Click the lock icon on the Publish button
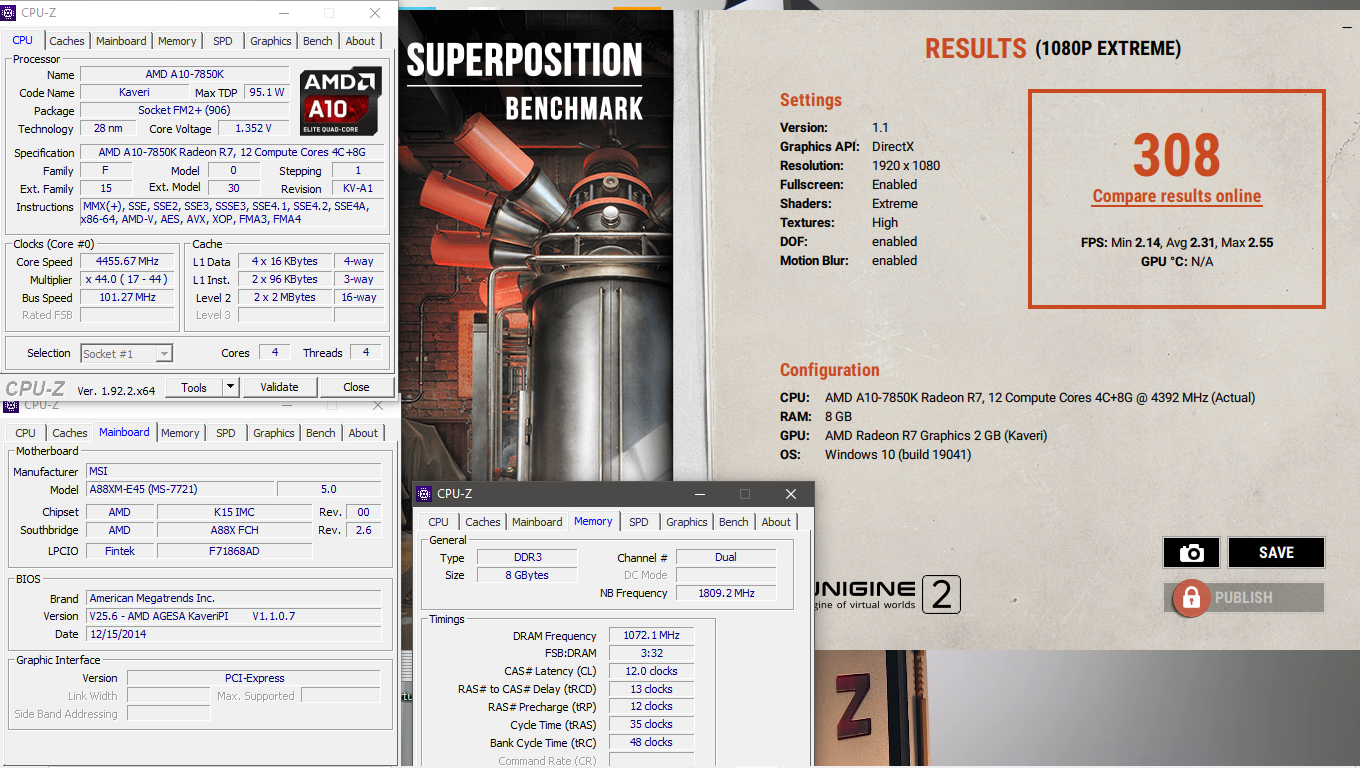Image resolution: width=1360 pixels, height=768 pixels. 1191,598
